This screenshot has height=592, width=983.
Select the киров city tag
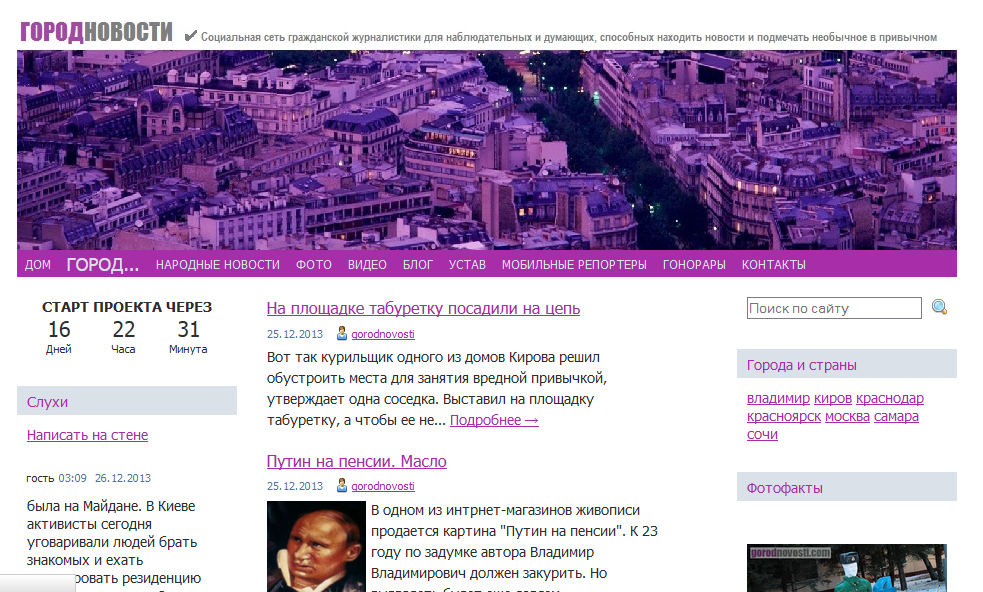click(x=833, y=398)
